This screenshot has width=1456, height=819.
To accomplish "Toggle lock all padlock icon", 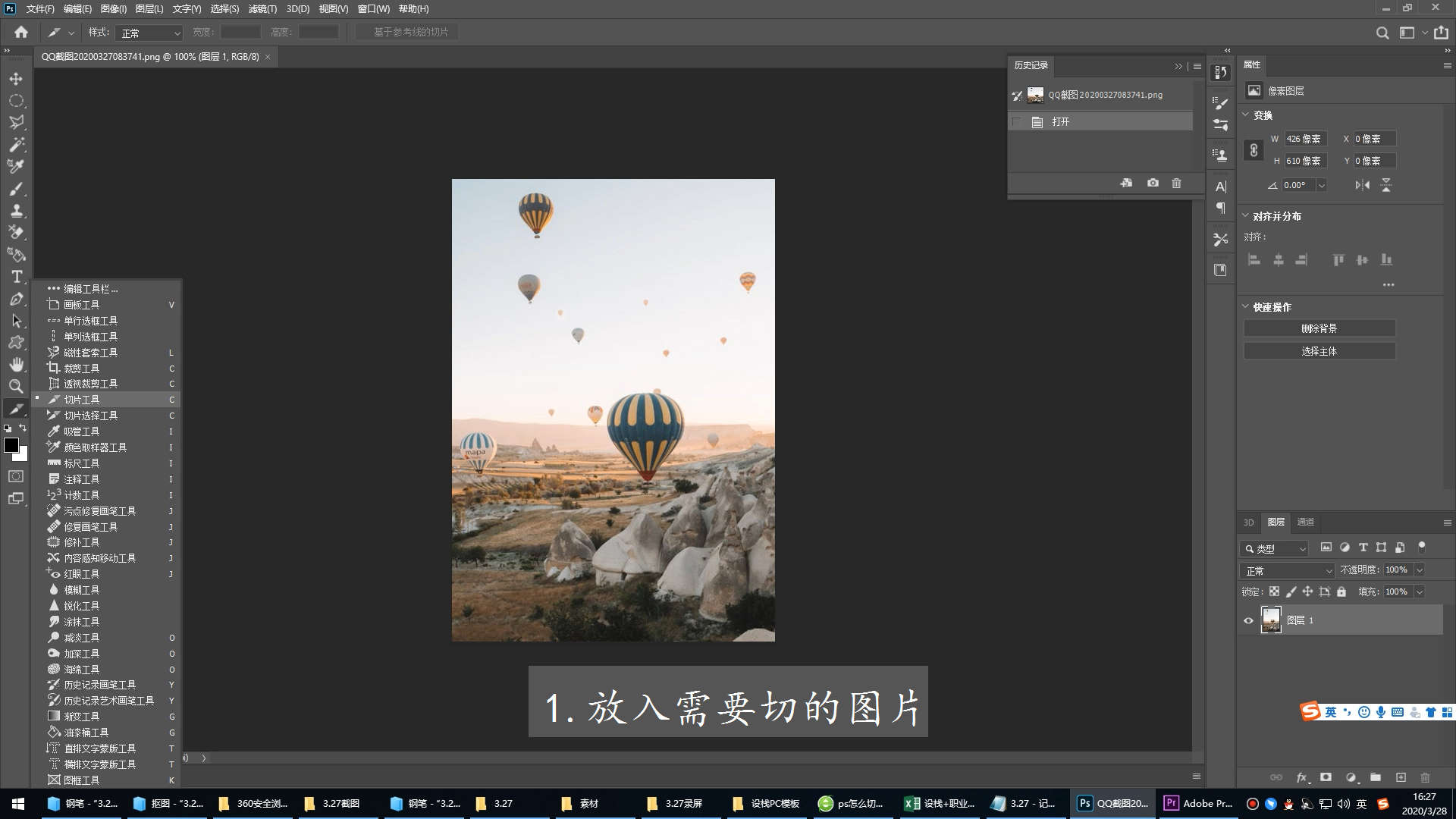I will (1341, 591).
